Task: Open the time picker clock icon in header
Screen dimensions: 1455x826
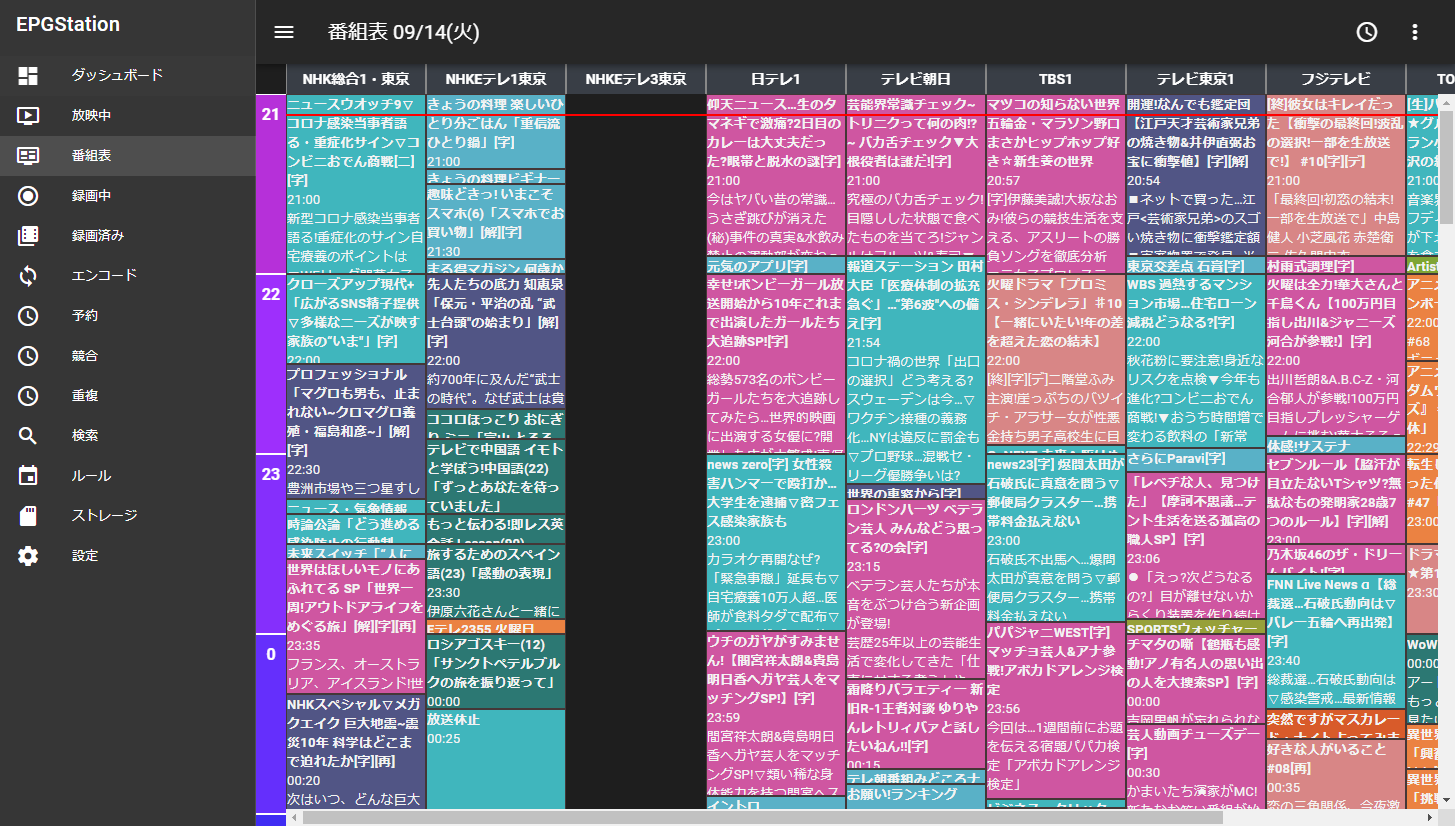Action: click(x=1367, y=32)
